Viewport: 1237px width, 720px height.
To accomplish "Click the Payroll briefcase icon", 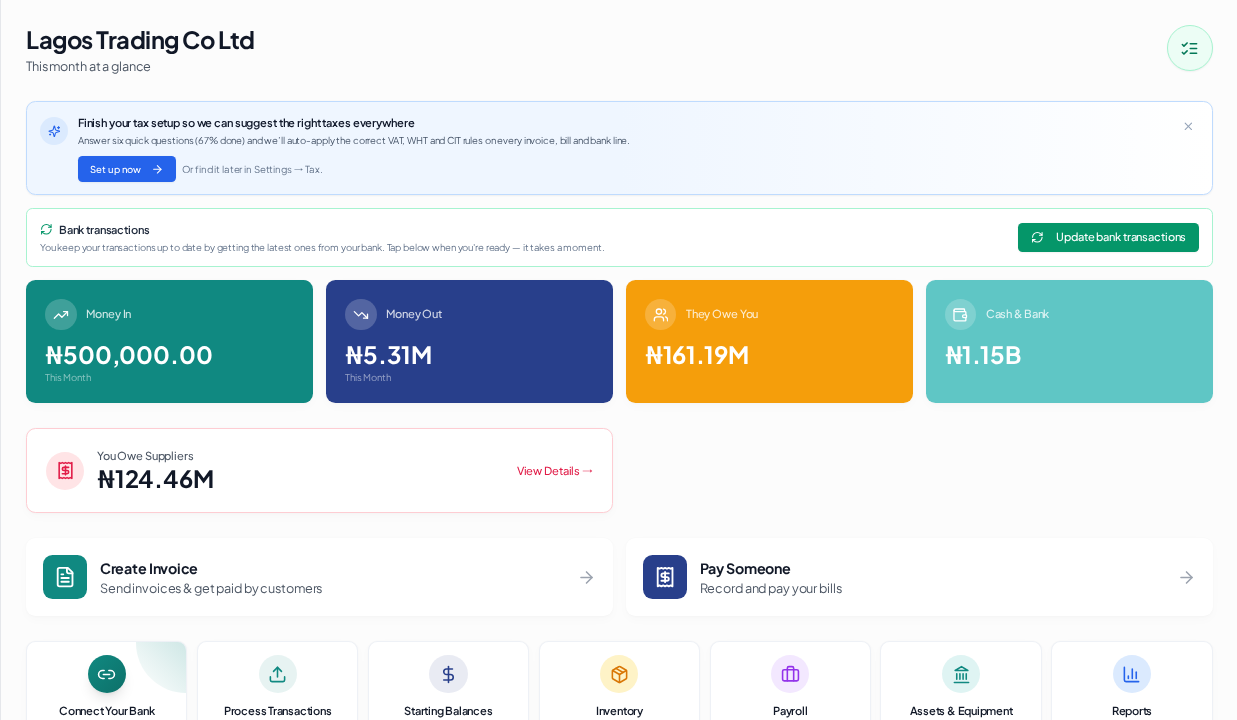I will click(790, 674).
